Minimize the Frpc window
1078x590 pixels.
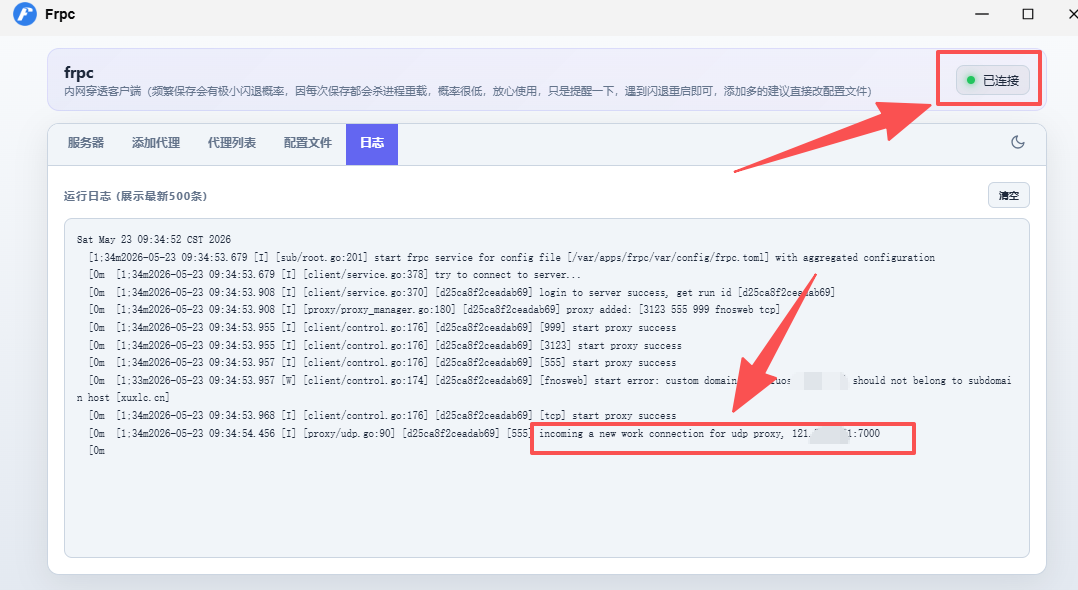coord(982,14)
